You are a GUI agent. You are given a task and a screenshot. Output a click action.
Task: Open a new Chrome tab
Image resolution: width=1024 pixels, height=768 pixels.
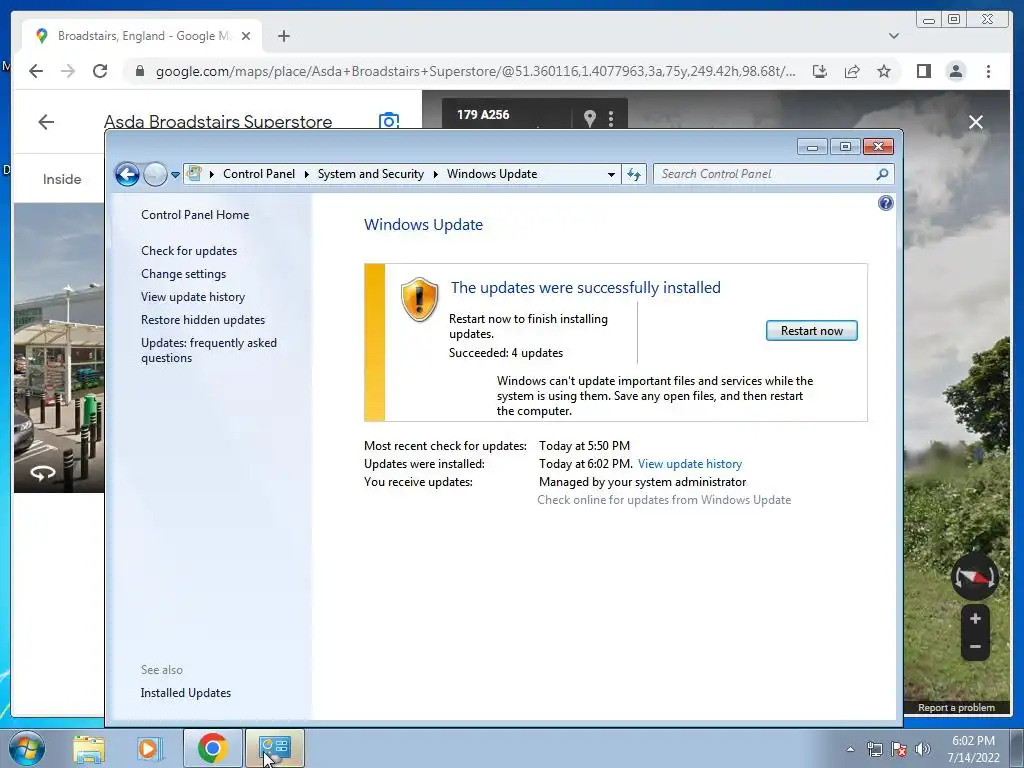tap(283, 36)
